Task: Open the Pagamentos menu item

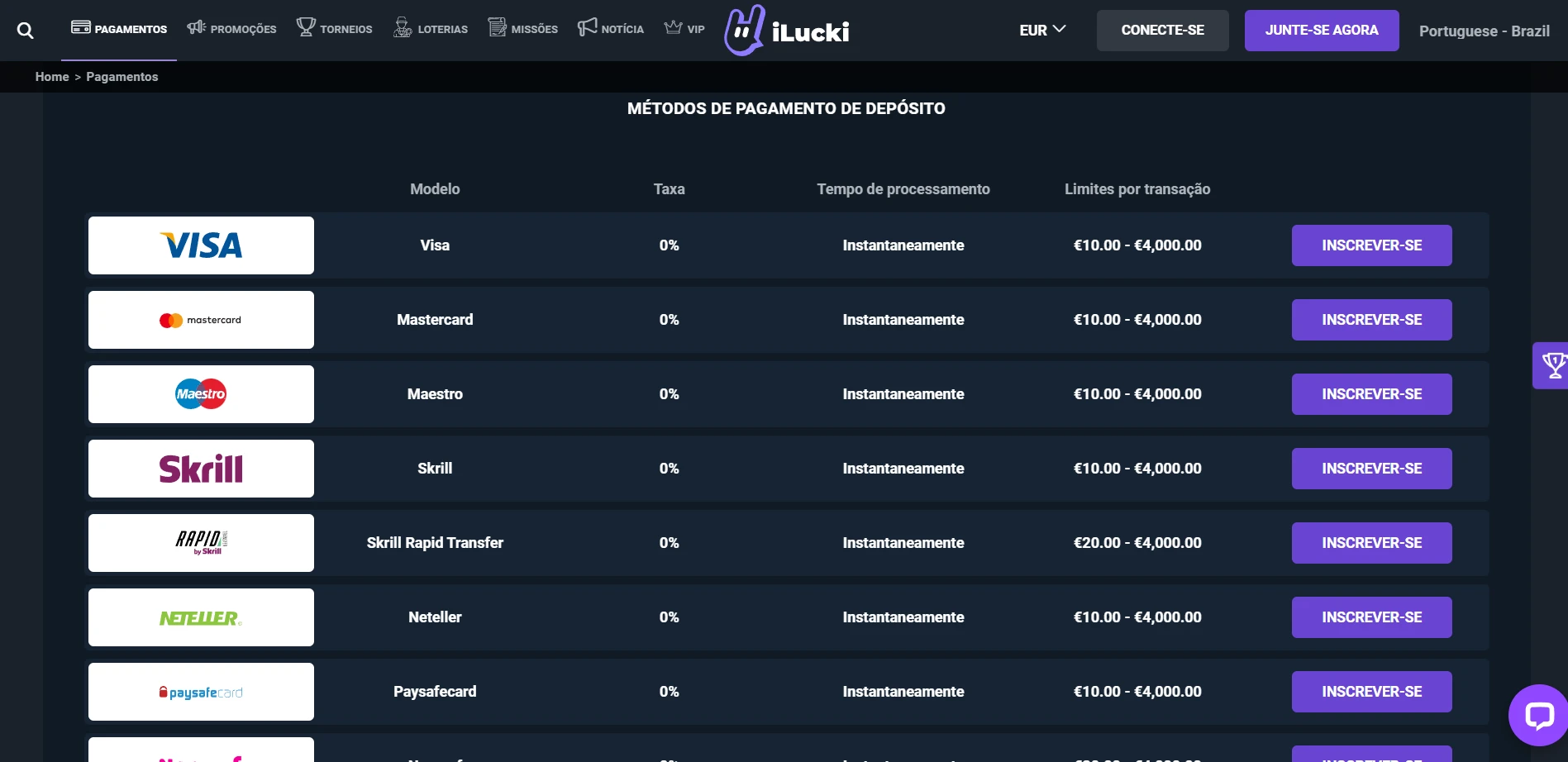Action: pos(119,29)
